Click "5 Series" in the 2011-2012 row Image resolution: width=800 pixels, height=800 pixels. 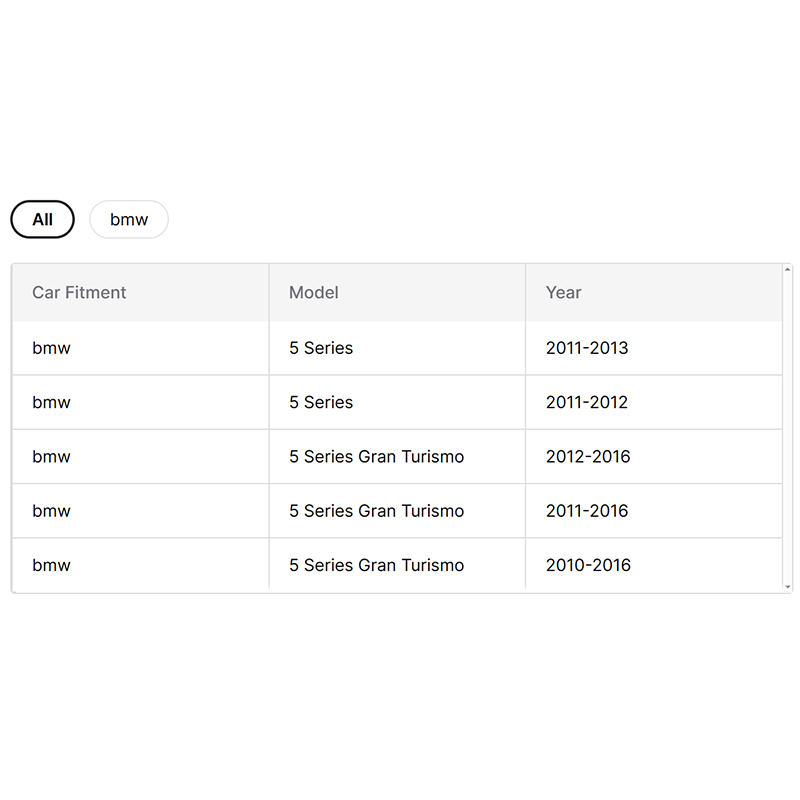pos(321,402)
